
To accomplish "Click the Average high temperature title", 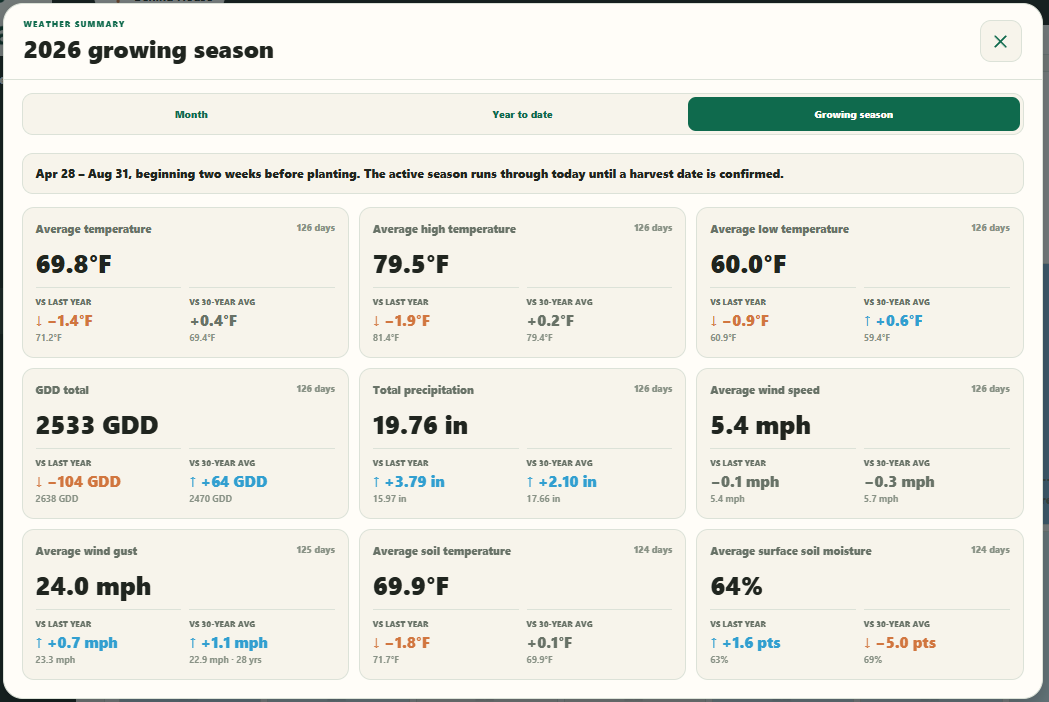I will pos(444,229).
